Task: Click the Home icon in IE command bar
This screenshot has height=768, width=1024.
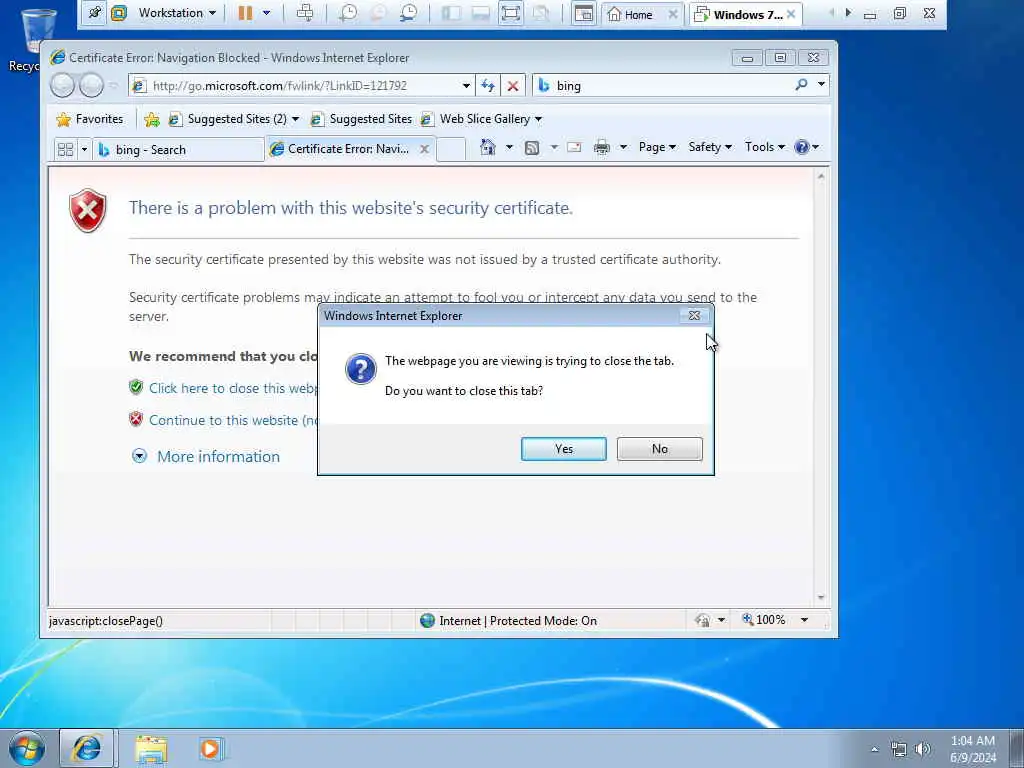Action: [488, 147]
